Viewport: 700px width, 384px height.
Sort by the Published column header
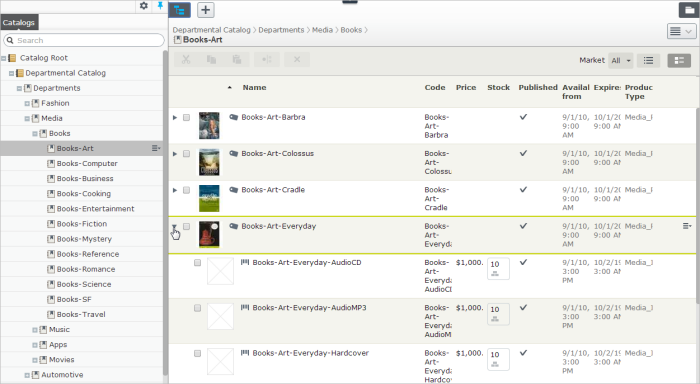(x=538, y=87)
